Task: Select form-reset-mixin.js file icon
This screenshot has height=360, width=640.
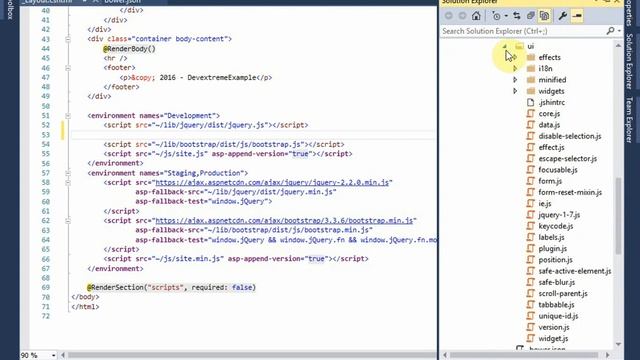Action: coord(530,192)
